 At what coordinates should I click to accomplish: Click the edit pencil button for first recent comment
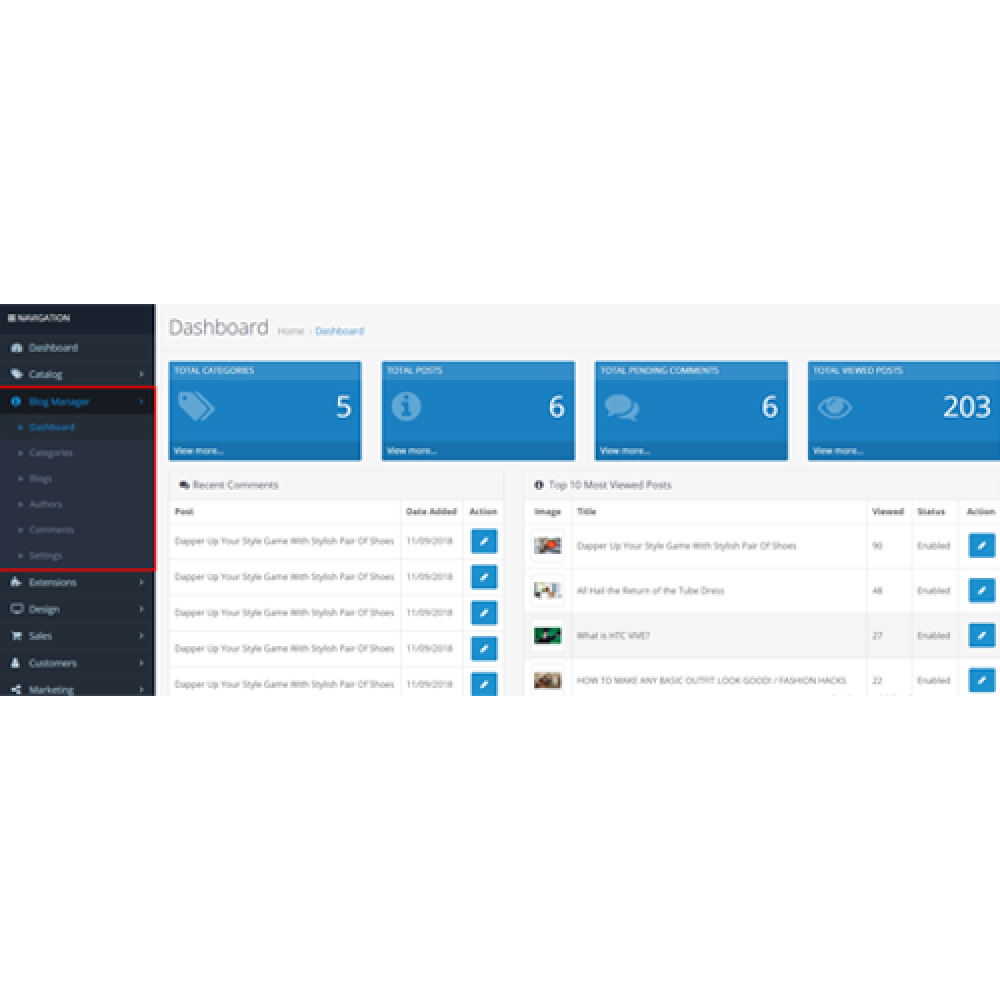[483, 541]
